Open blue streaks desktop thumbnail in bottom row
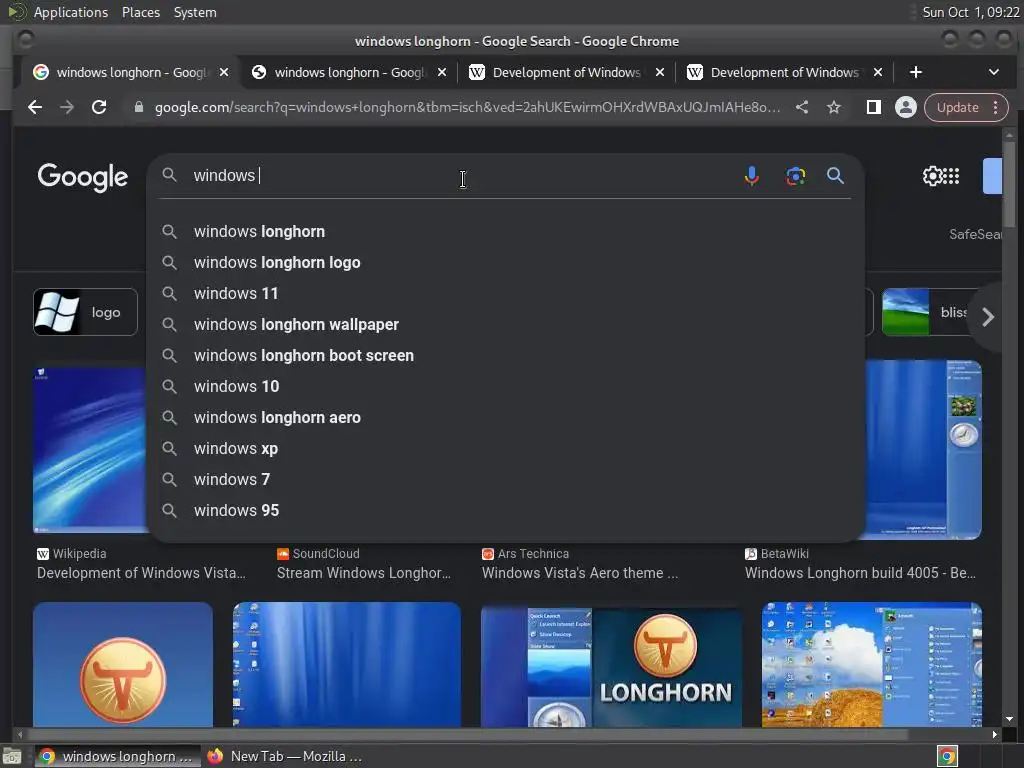This screenshot has width=1024, height=768. pos(347,665)
